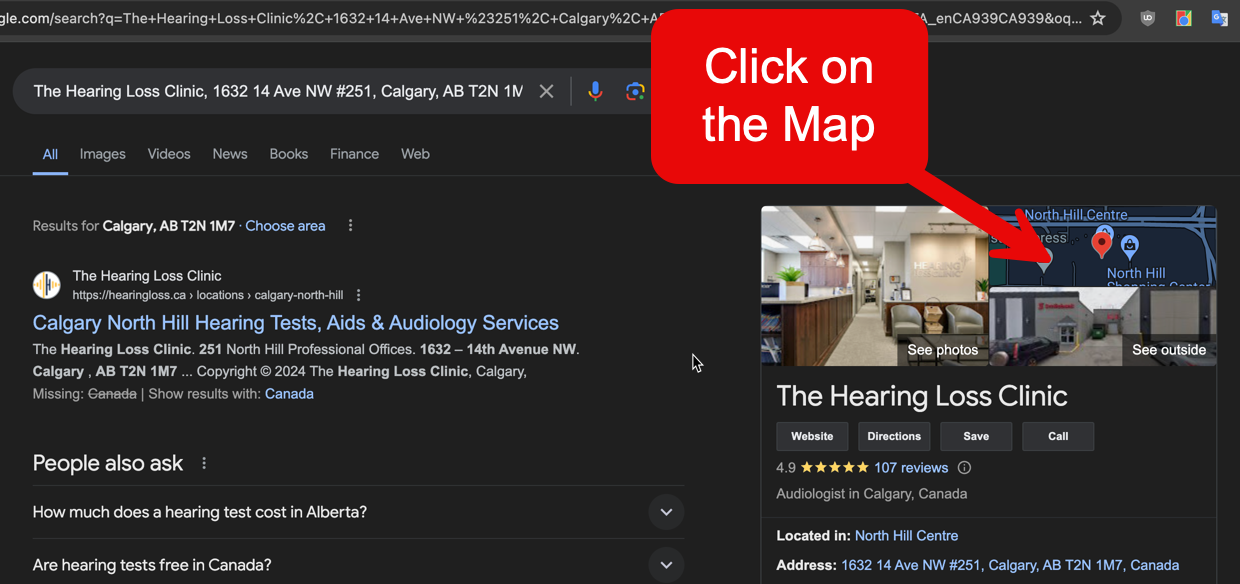Image resolution: width=1240 pixels, height=584 pixels.
Task: Click the hearingloss.ca breadcrumb URL text
Action: 208,295
